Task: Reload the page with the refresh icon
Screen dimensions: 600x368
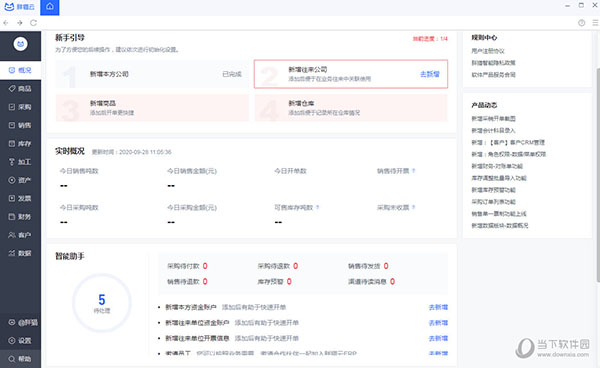Action: click(x=33, y=23)
